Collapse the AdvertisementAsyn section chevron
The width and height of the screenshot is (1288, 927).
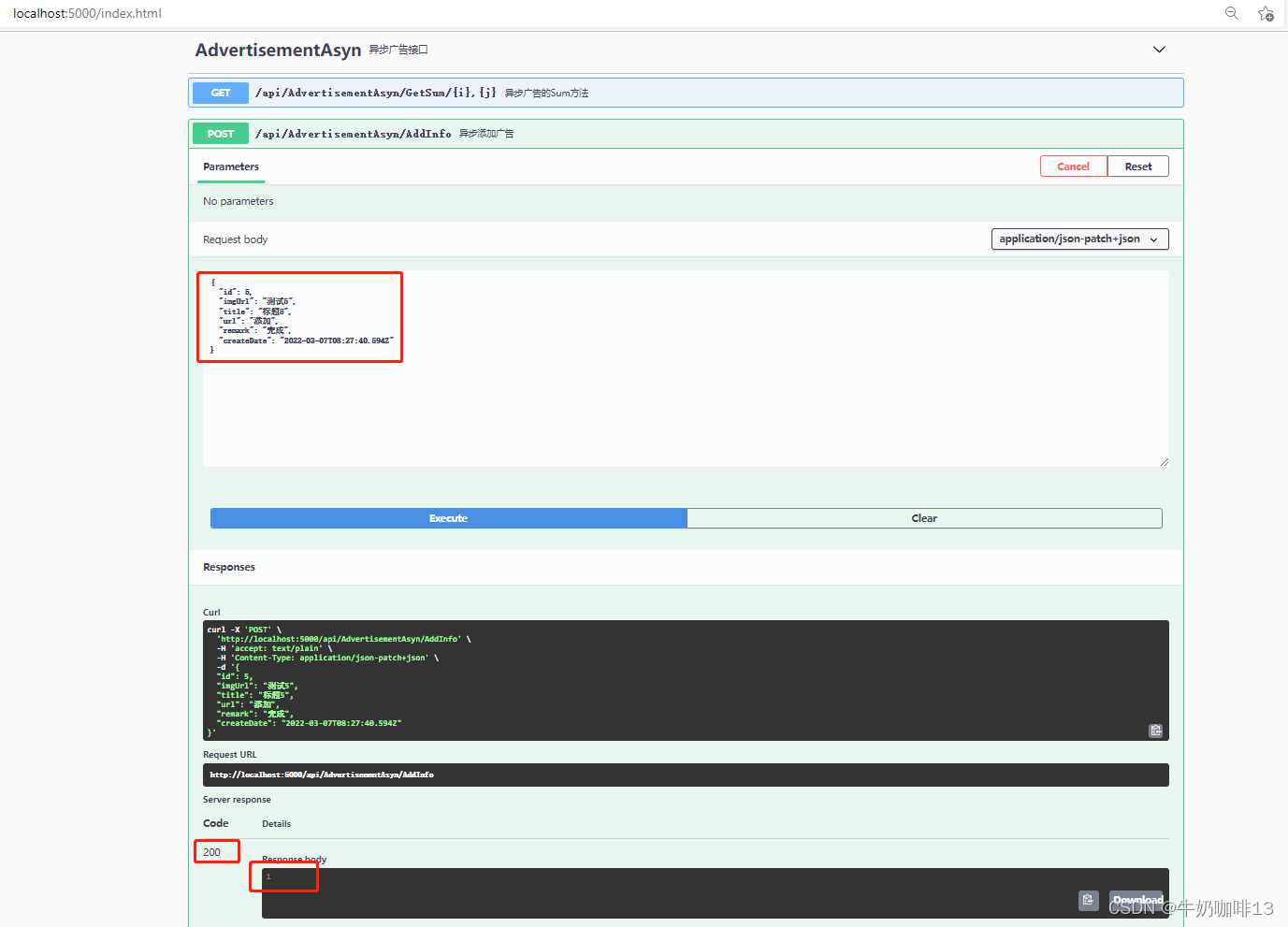pyautogui.click(x=1159, y=50)
